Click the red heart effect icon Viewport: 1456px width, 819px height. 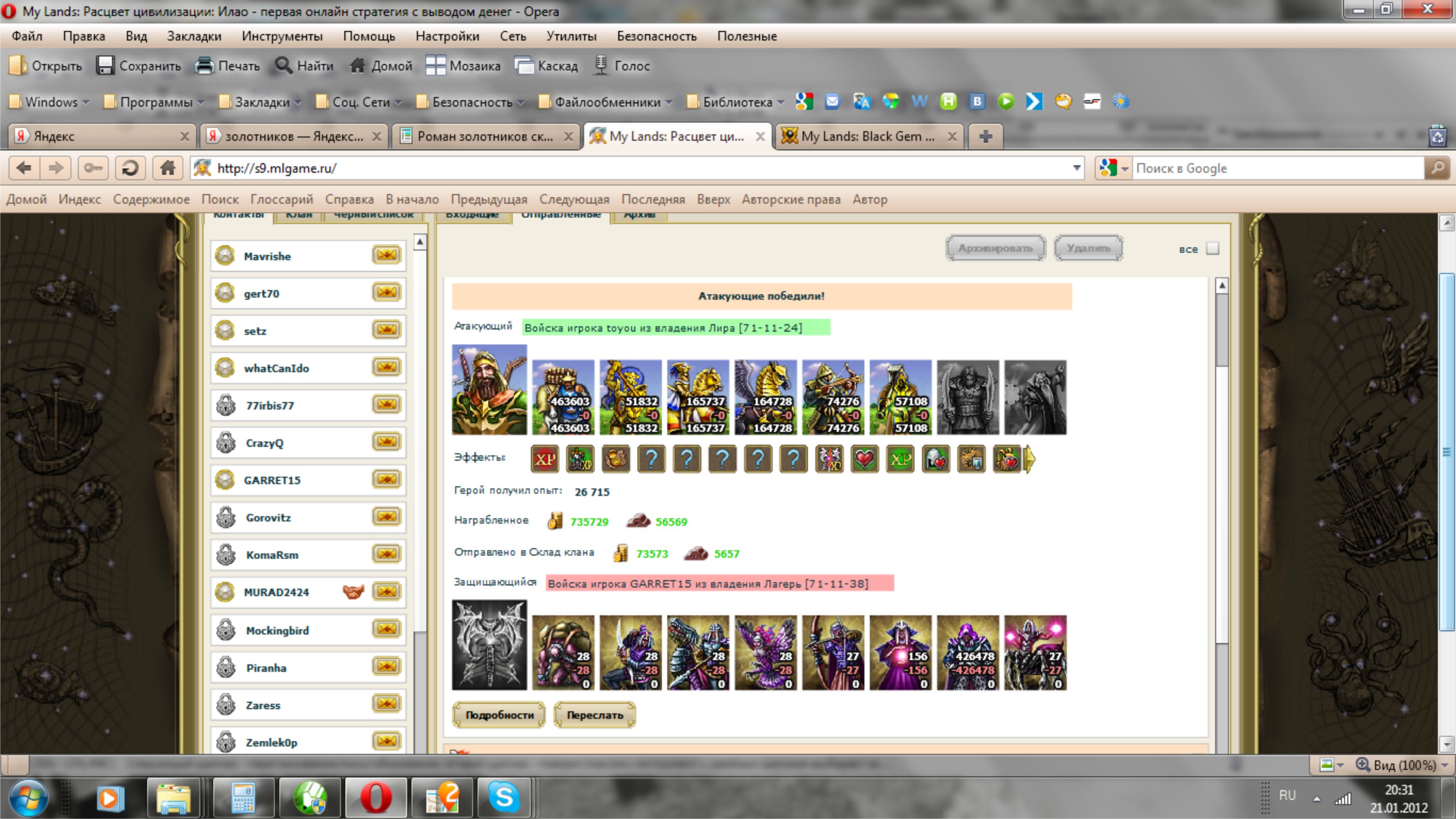pos(864,459)
